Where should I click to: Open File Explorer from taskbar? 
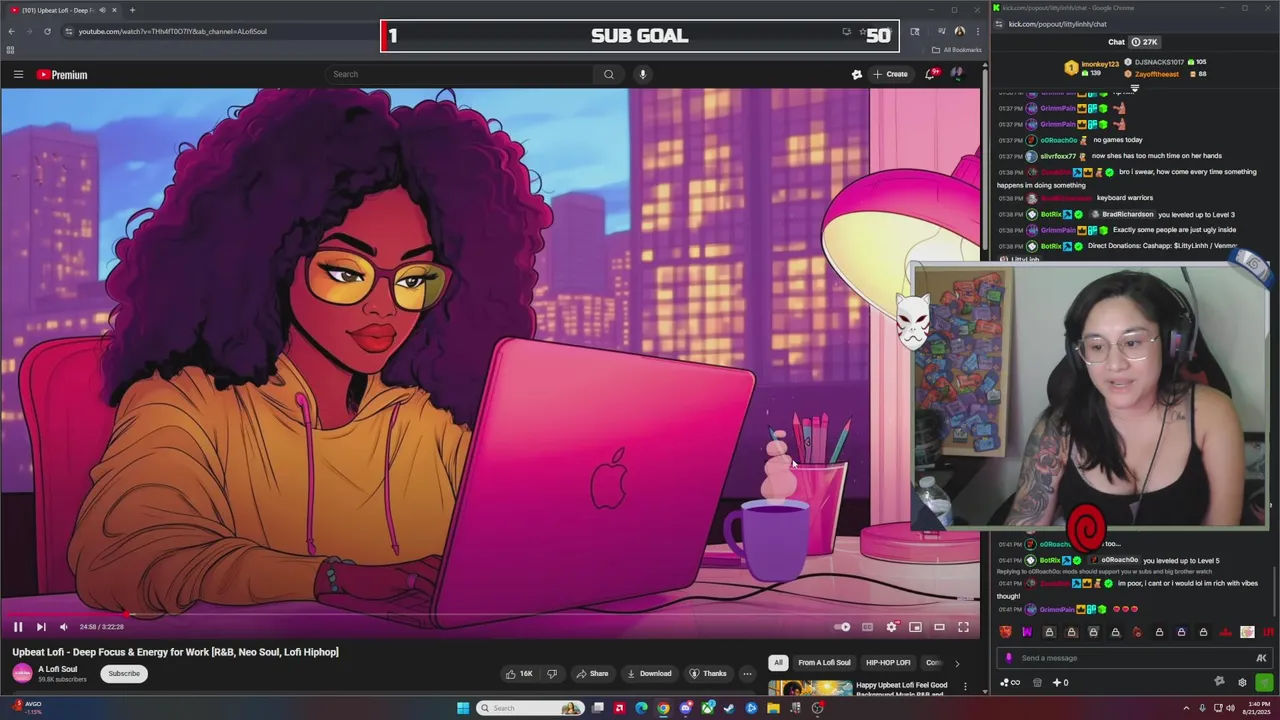(773, 708)
